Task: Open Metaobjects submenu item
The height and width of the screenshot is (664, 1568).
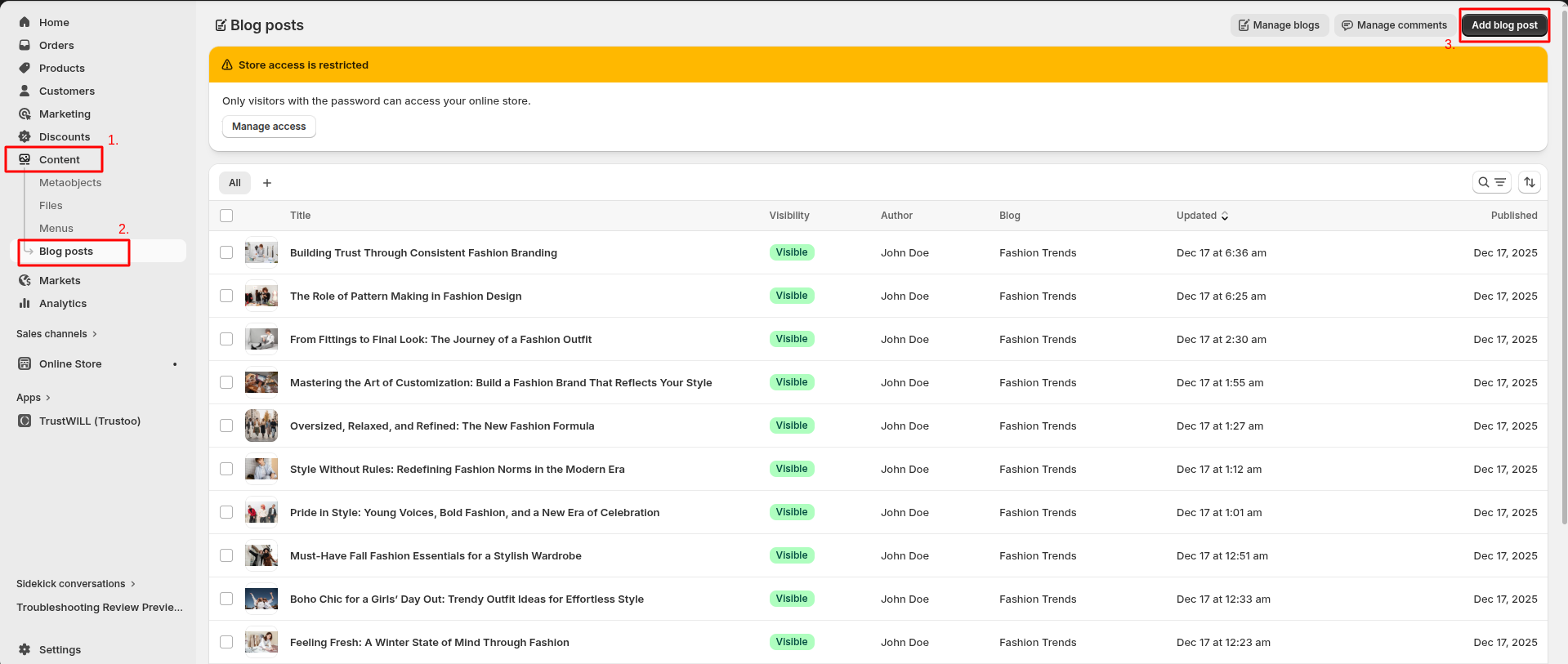Action: [x=70, y=183]
